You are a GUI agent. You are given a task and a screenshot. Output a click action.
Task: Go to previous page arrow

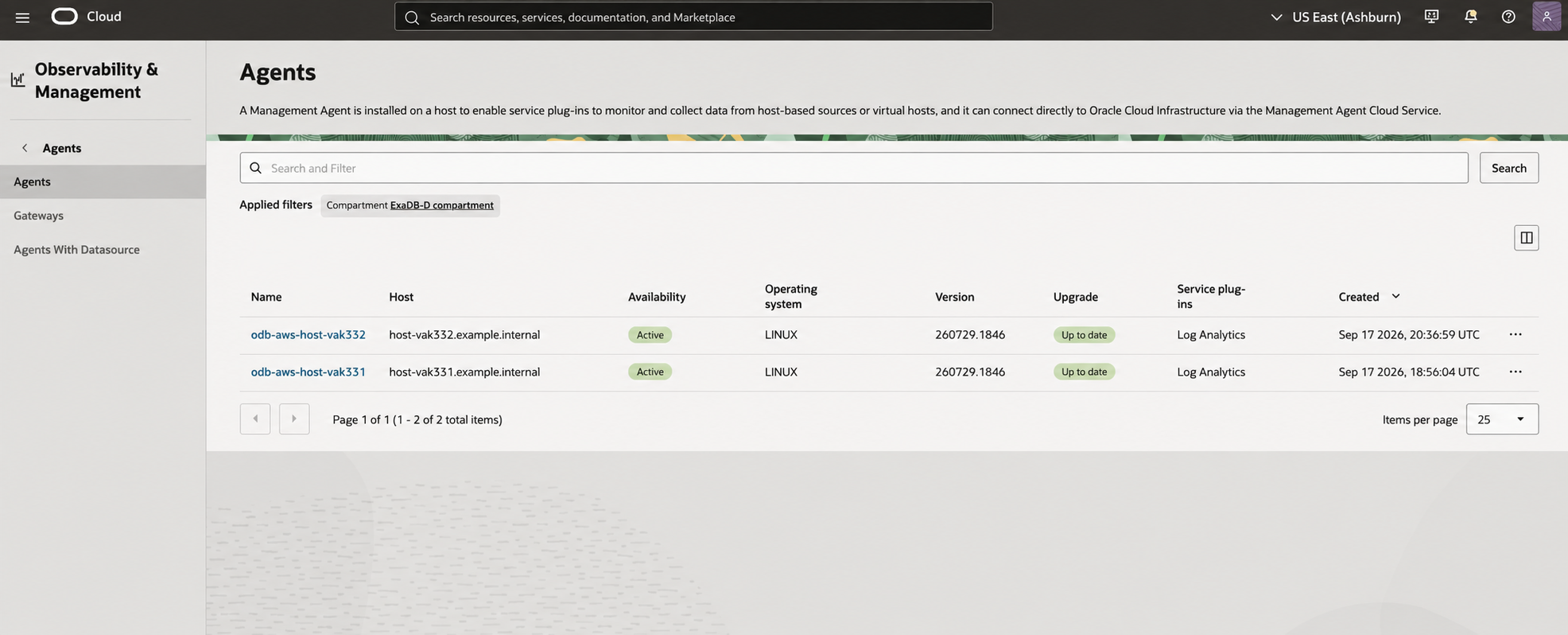(255, 419)
